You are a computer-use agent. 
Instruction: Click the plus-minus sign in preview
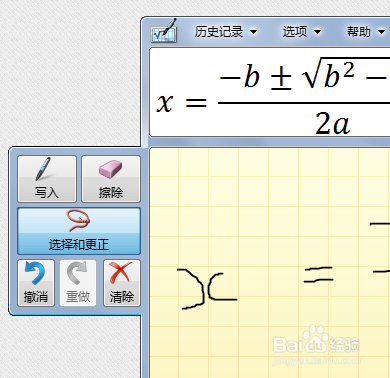(x=281, y=79)
